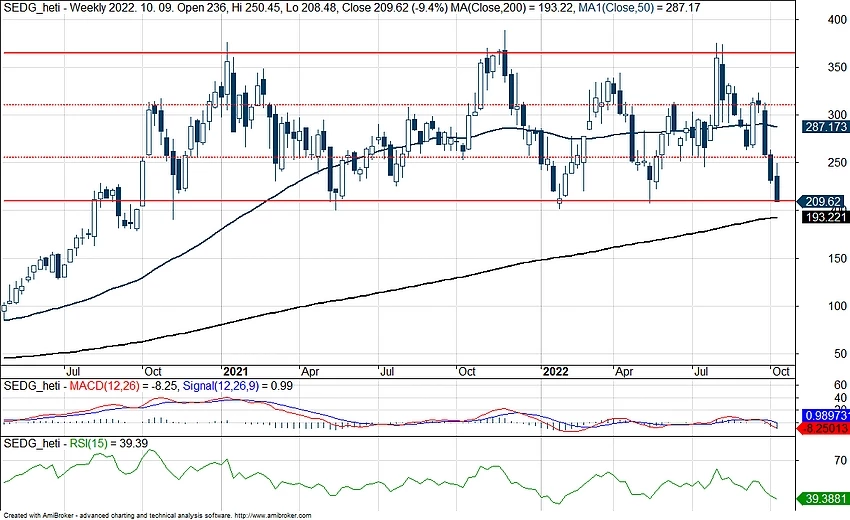
Task: Click the 39.3881 RSI value label
Action: tap(825, 498)
